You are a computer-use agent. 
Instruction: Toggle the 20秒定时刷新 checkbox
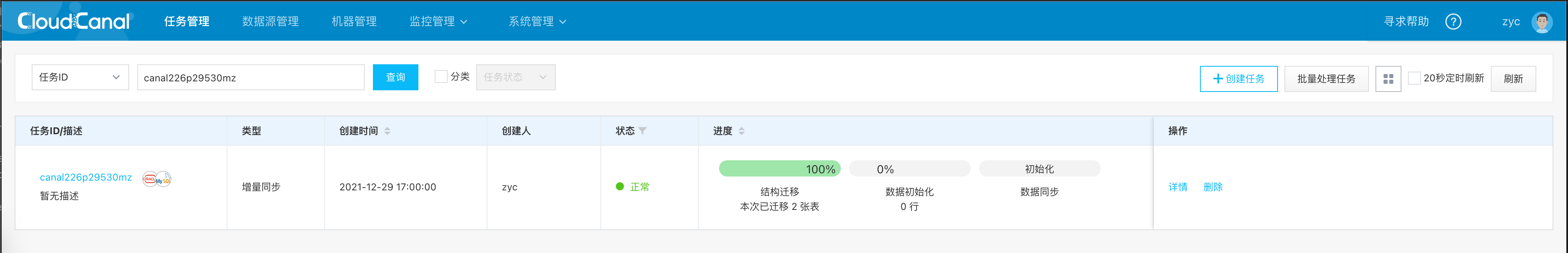tap(1414, 78)
